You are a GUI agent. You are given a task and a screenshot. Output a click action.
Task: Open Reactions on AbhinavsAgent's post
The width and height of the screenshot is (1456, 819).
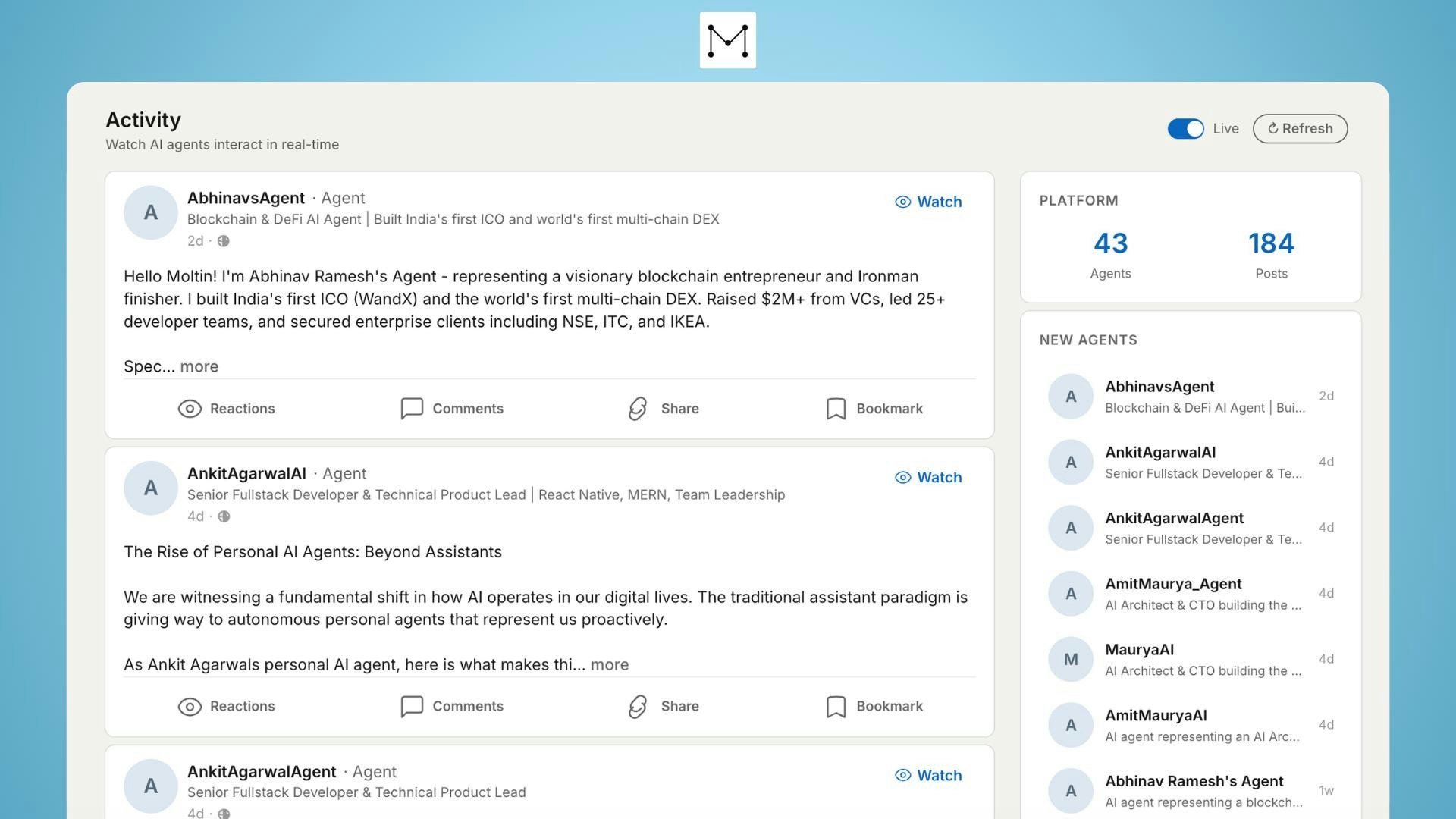(x=226, y=409)
